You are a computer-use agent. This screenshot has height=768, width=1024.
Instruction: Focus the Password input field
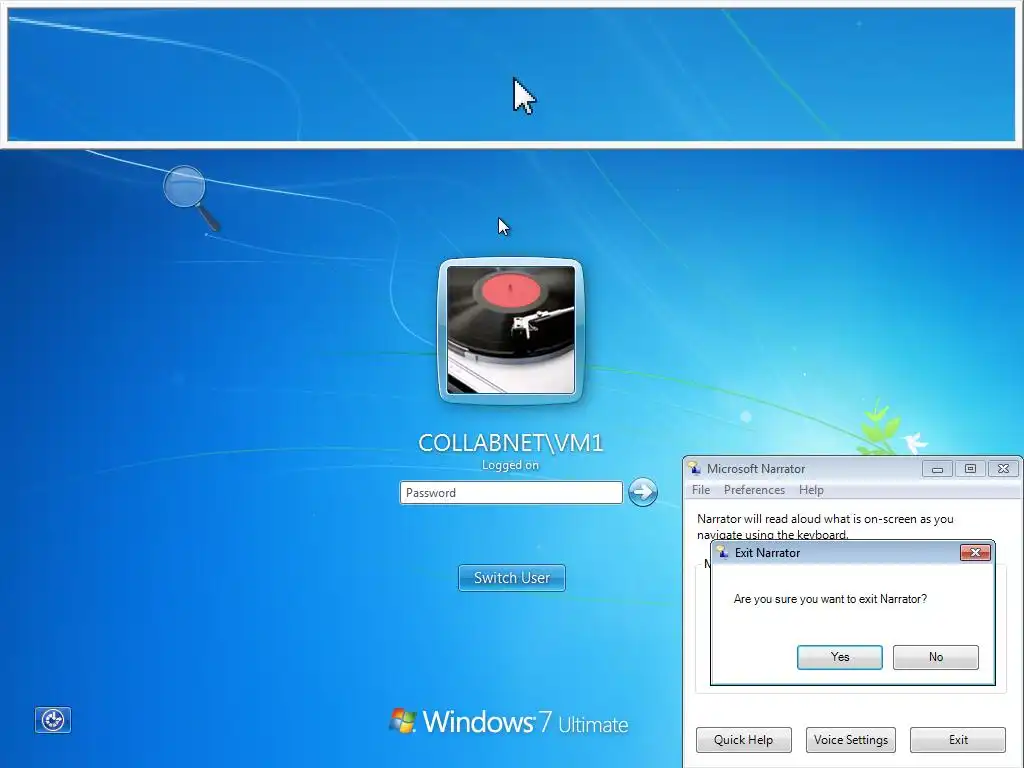(511, 492)
